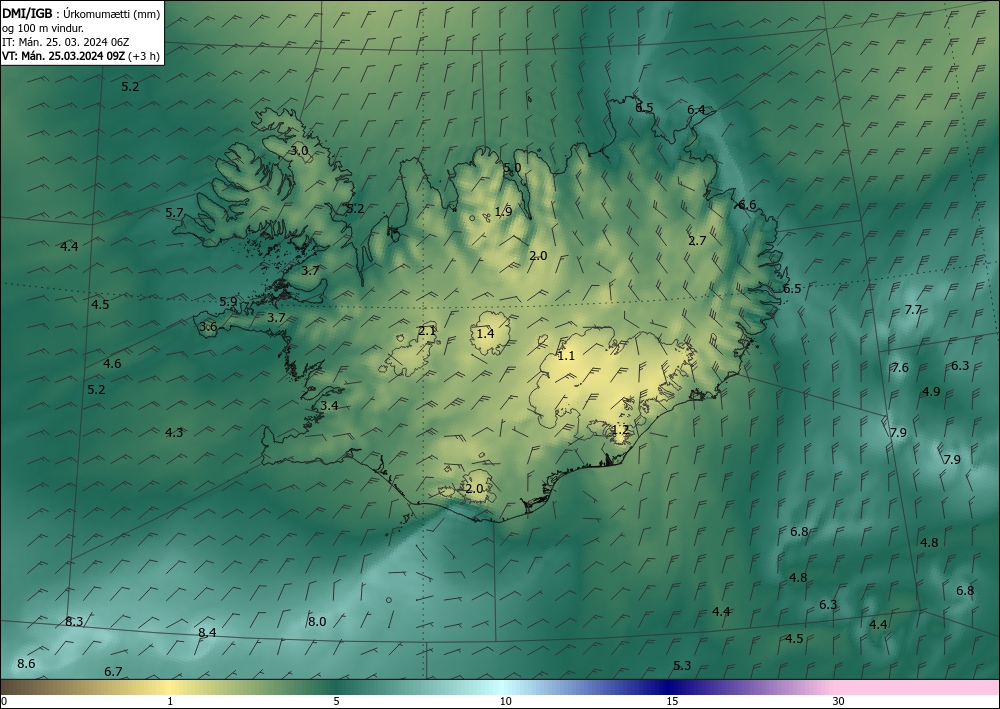Click the 6.7 value near the bottom left

pyautogui.click(x=113, y=671)
